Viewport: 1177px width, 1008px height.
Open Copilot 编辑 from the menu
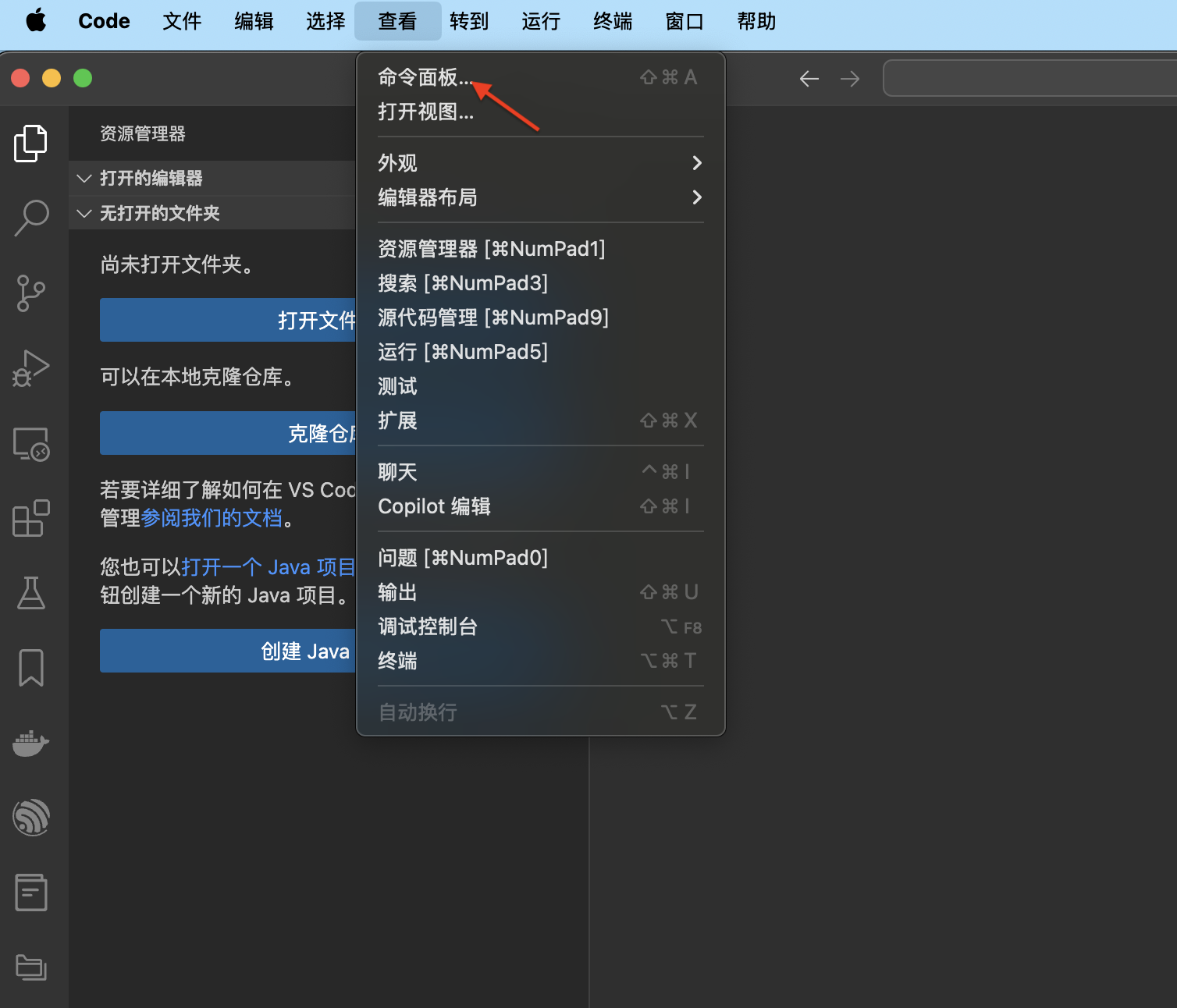pos(541,506)
